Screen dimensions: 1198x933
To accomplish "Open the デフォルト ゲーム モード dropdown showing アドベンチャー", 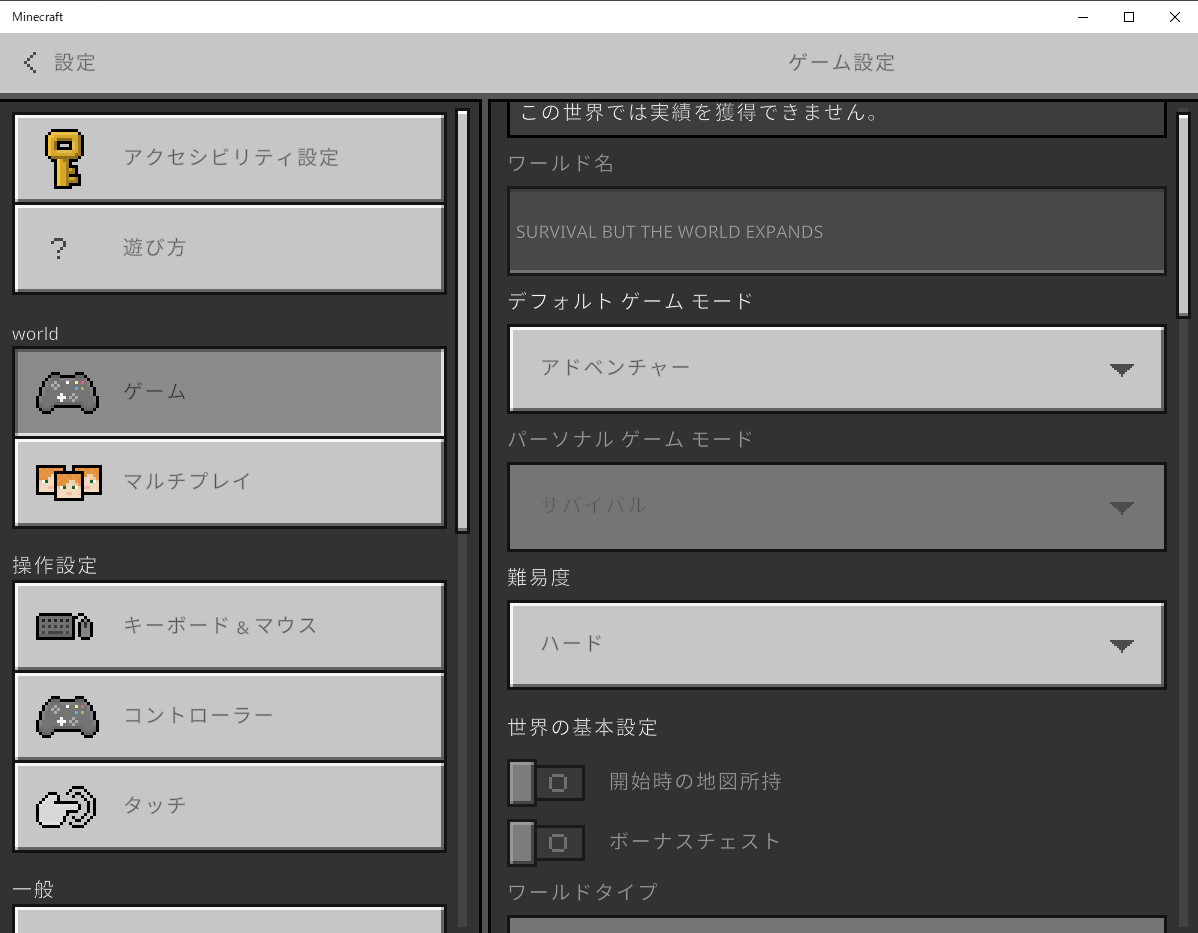I will pyautogui.click(x=837, y=369).
